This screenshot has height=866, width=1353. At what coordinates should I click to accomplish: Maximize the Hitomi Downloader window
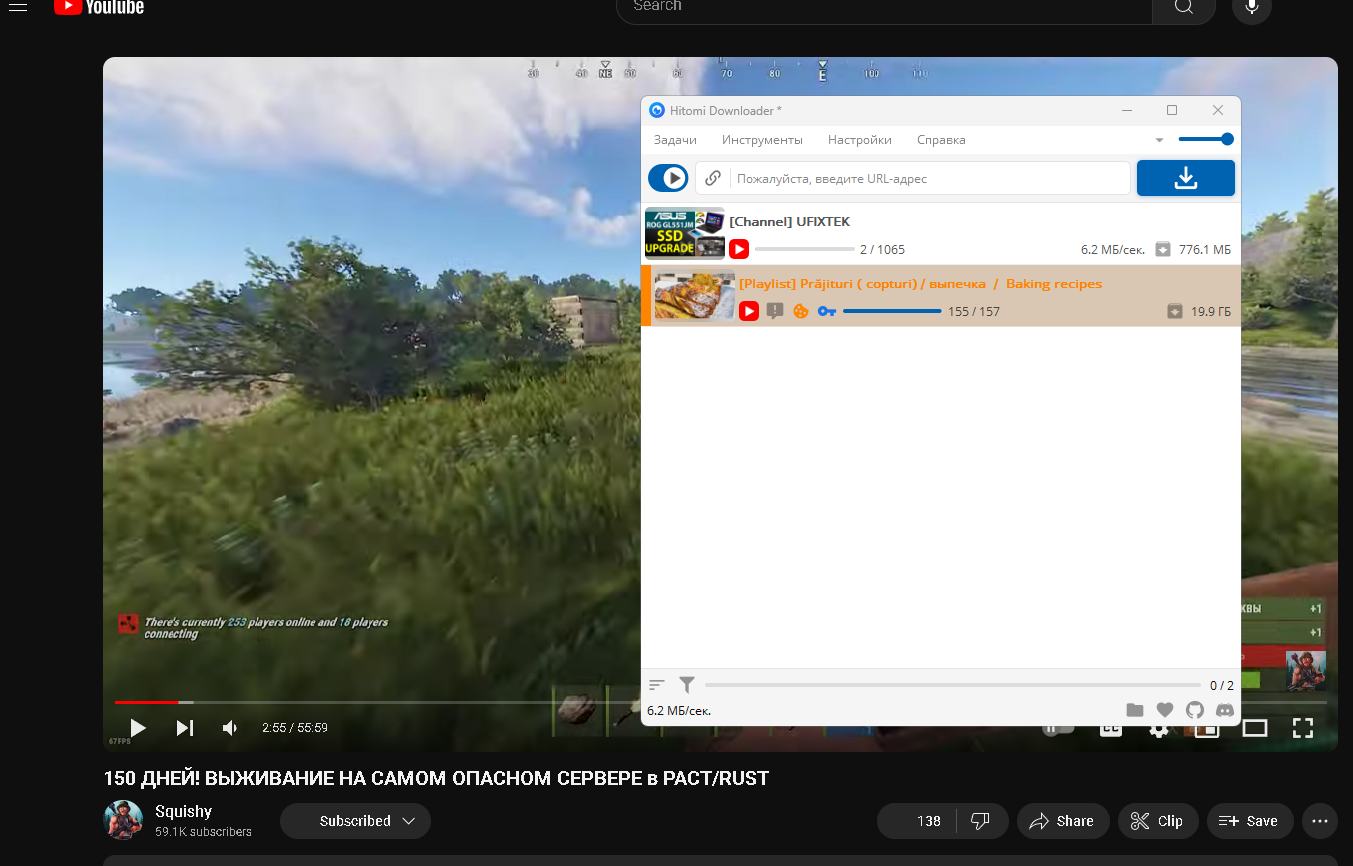click(1172, 110)
